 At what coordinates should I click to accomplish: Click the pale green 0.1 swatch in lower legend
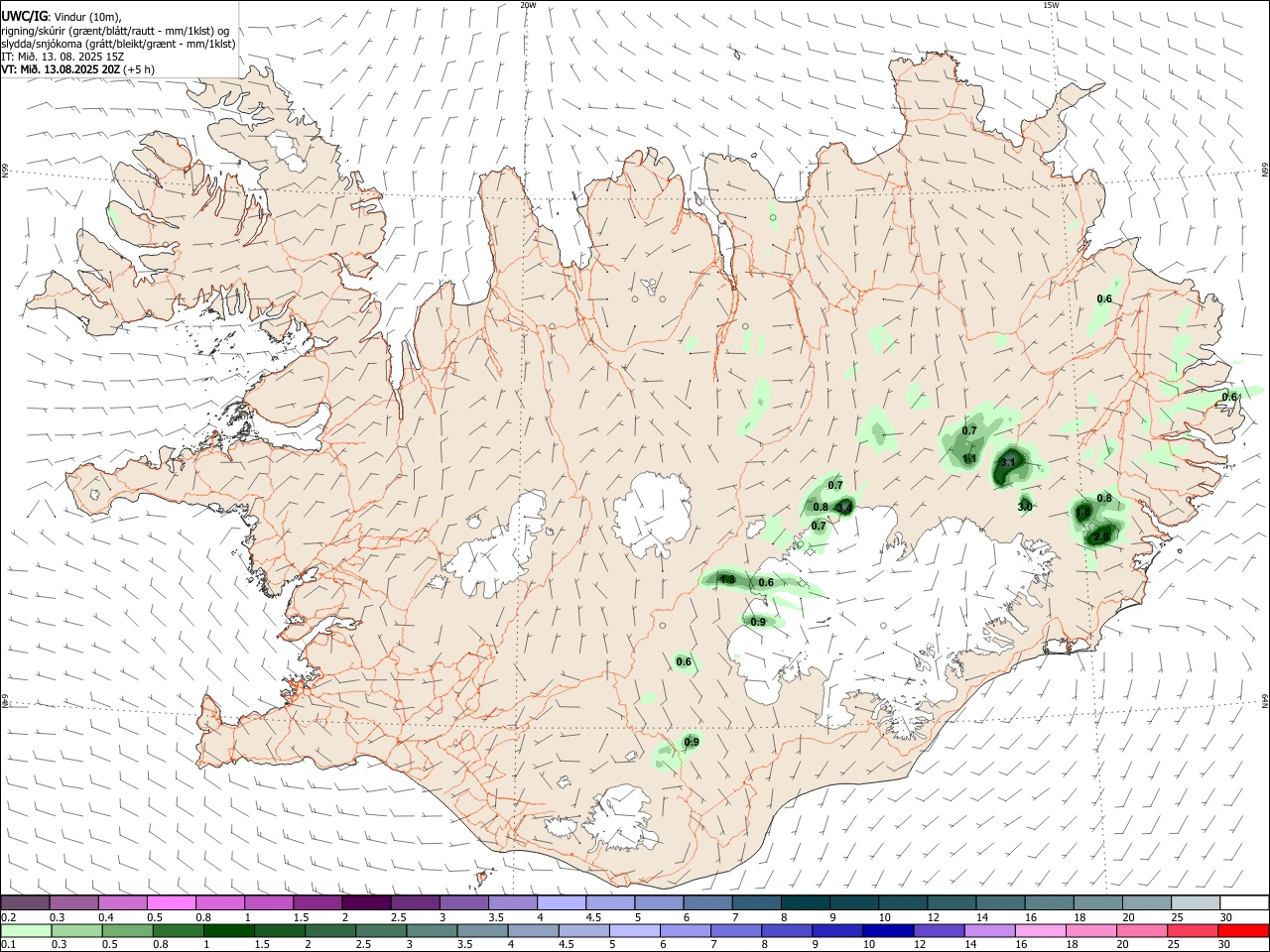26,930
